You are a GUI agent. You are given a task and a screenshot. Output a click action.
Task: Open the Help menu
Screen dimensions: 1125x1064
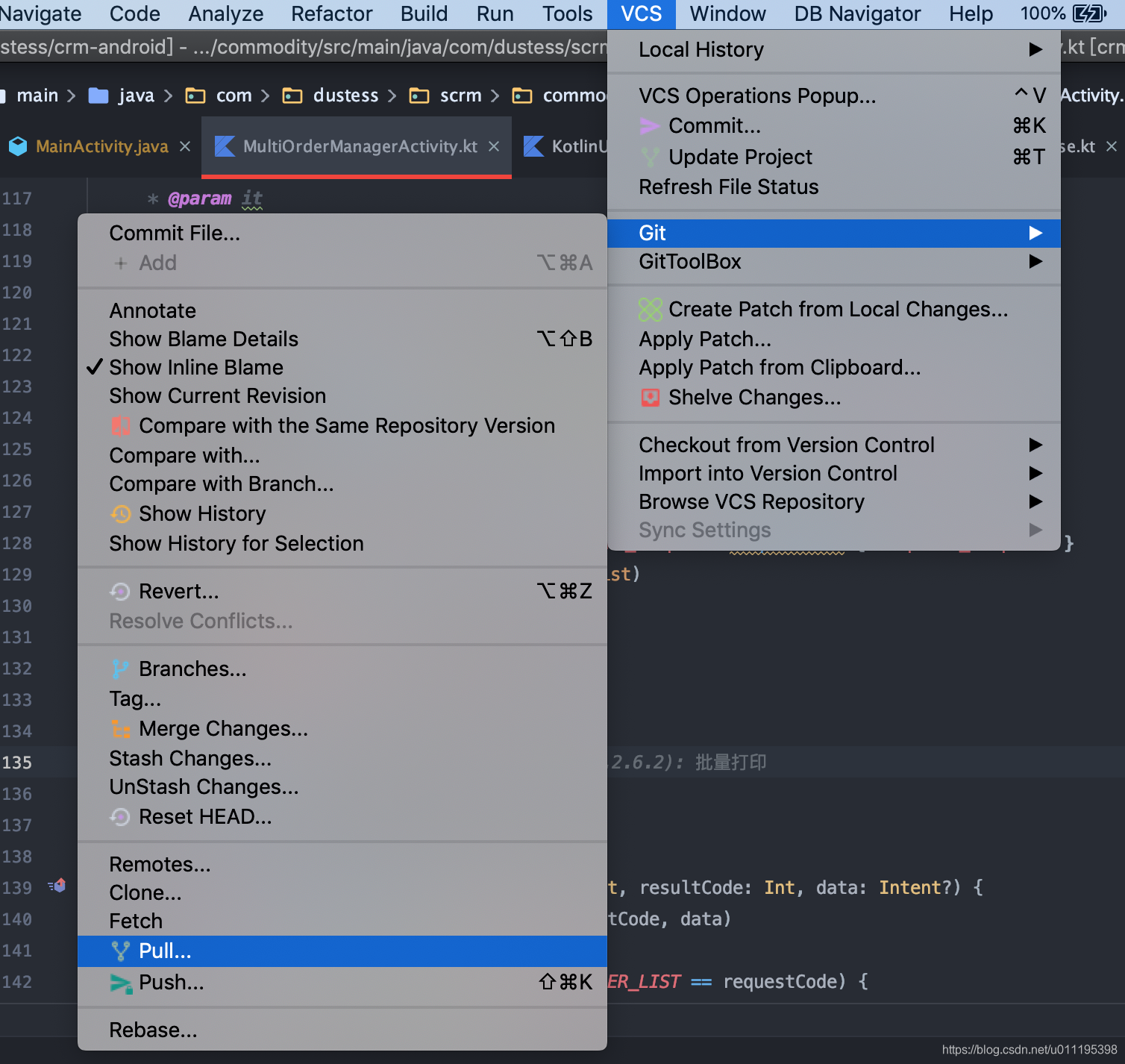[971, 13]
